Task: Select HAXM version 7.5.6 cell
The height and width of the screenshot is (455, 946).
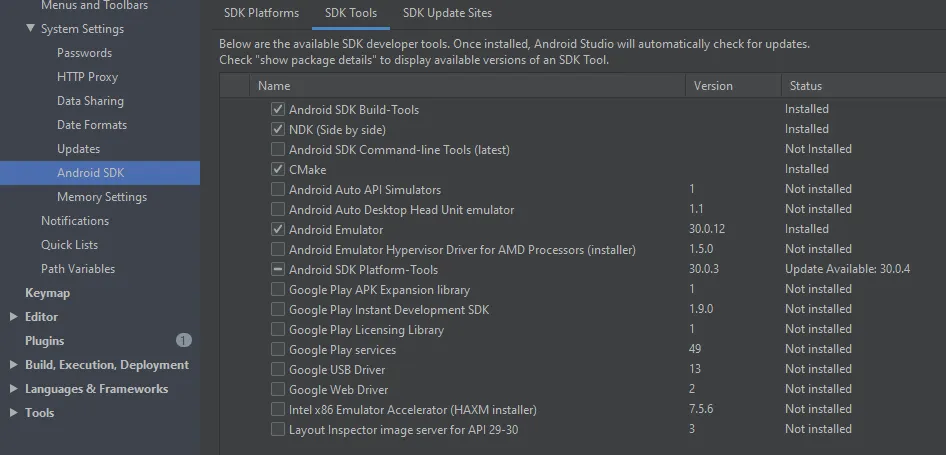Action: pos(700,409)
